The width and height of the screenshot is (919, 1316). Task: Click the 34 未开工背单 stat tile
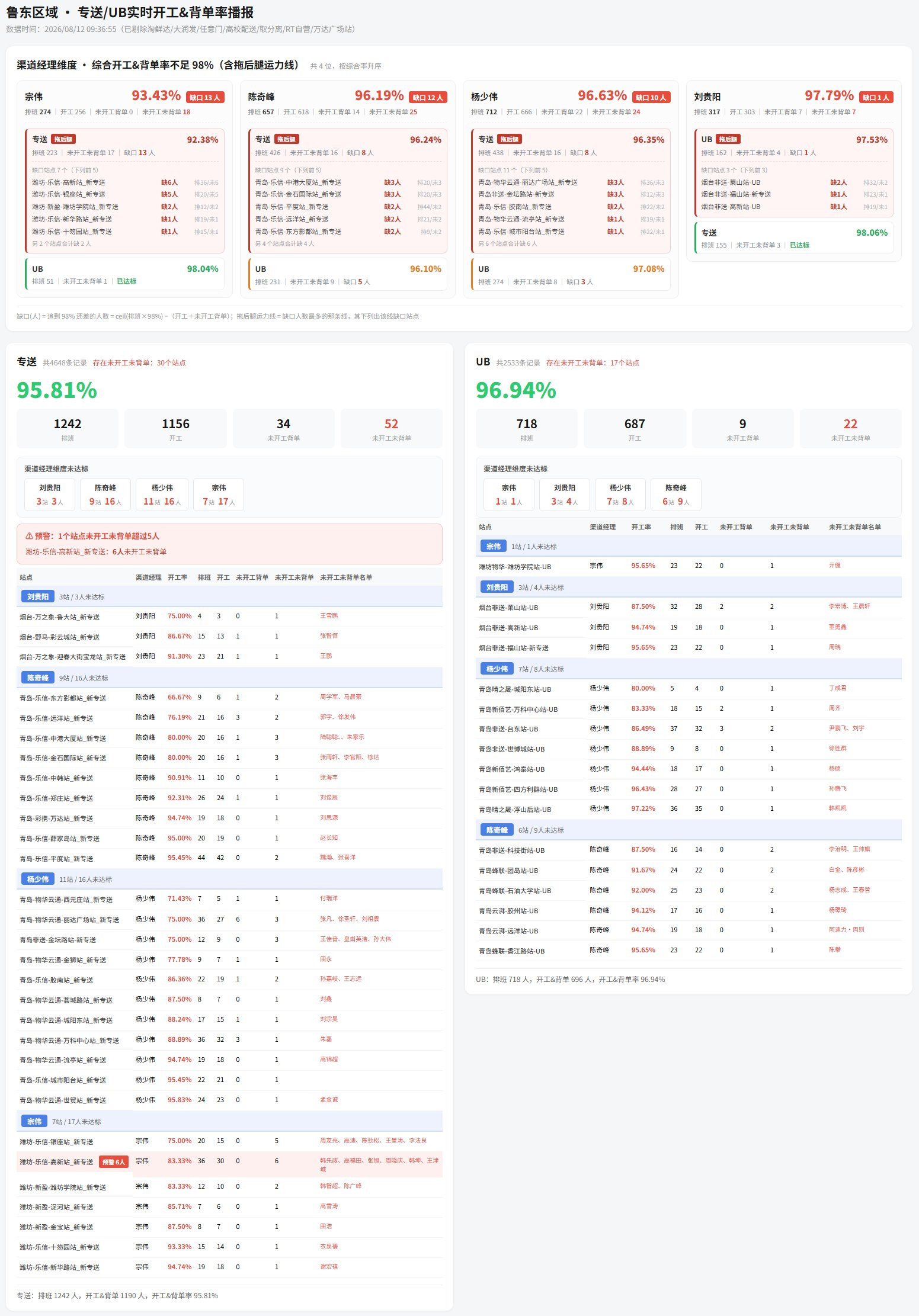[x=283, y=428]
